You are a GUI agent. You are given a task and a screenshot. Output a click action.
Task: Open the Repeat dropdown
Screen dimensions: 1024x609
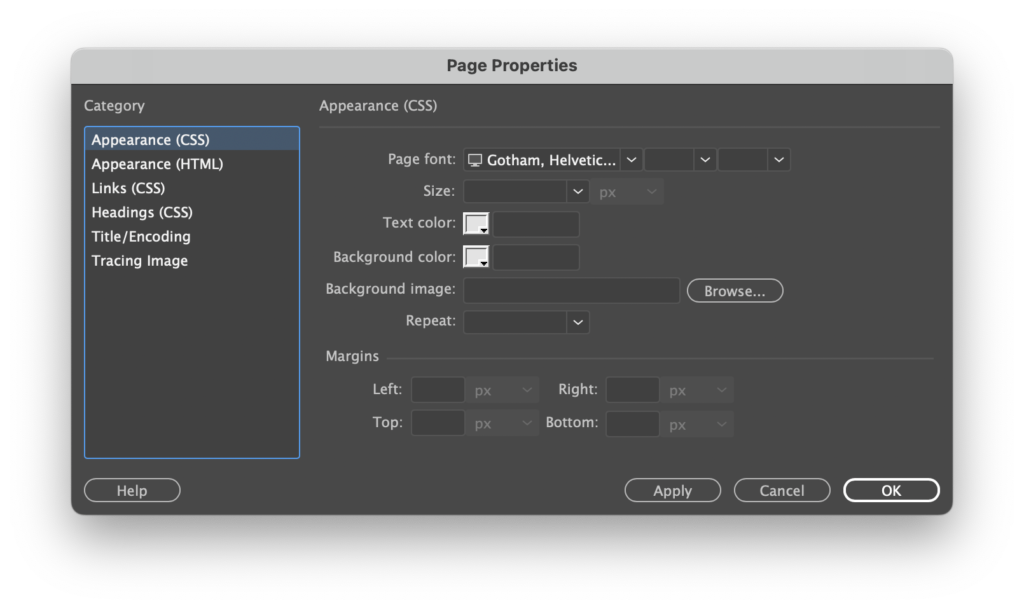pos(577,322)
